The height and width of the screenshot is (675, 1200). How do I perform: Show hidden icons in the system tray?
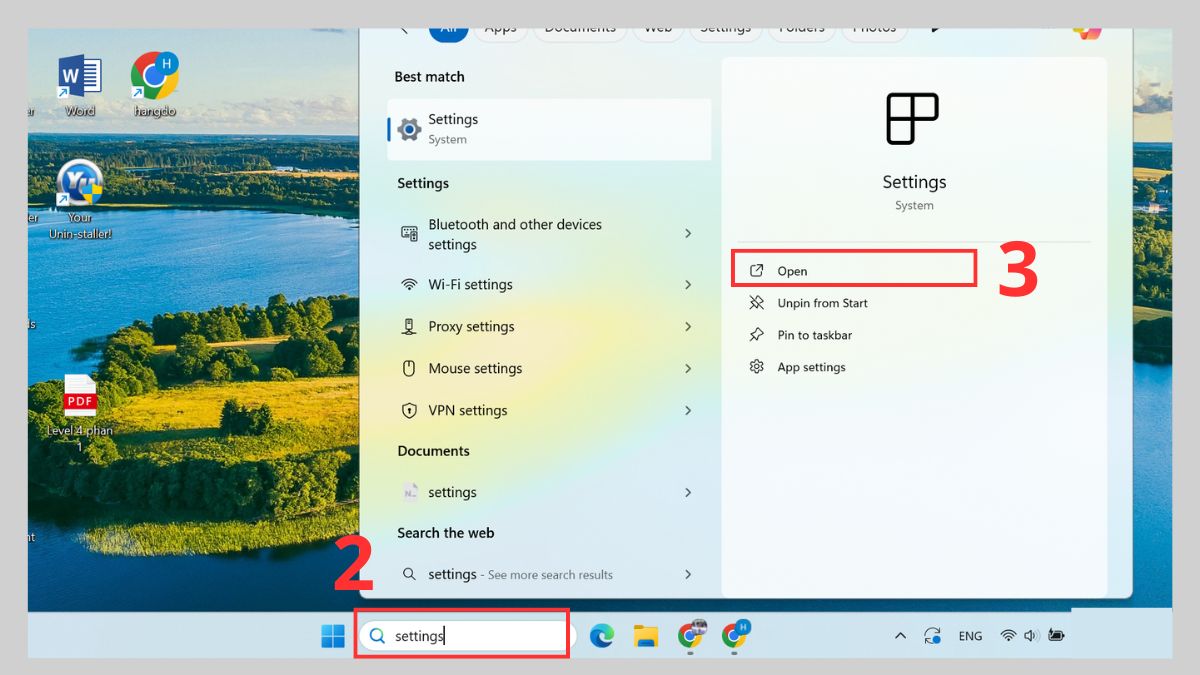(x=899, y=635)
